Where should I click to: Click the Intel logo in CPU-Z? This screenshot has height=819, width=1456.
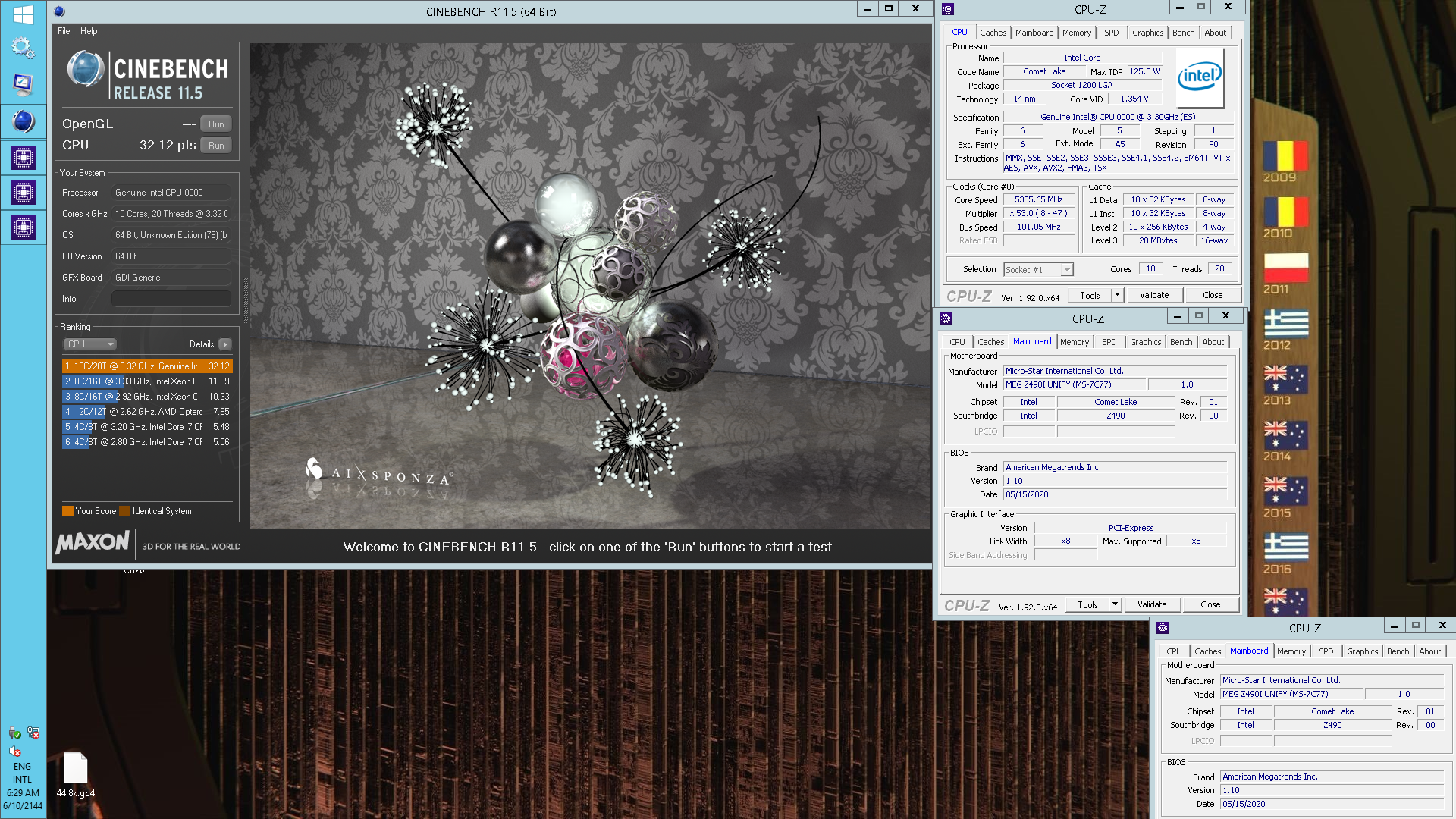[1200, 77]
